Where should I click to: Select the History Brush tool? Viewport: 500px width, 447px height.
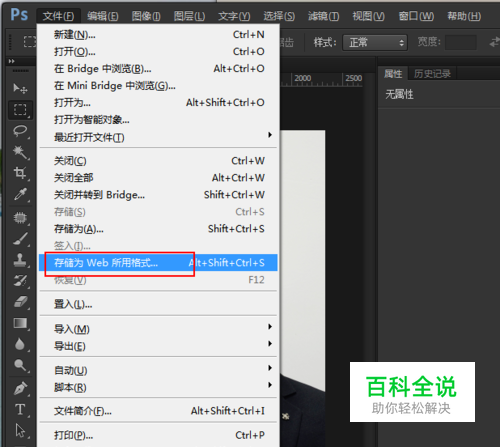point(20,281)
